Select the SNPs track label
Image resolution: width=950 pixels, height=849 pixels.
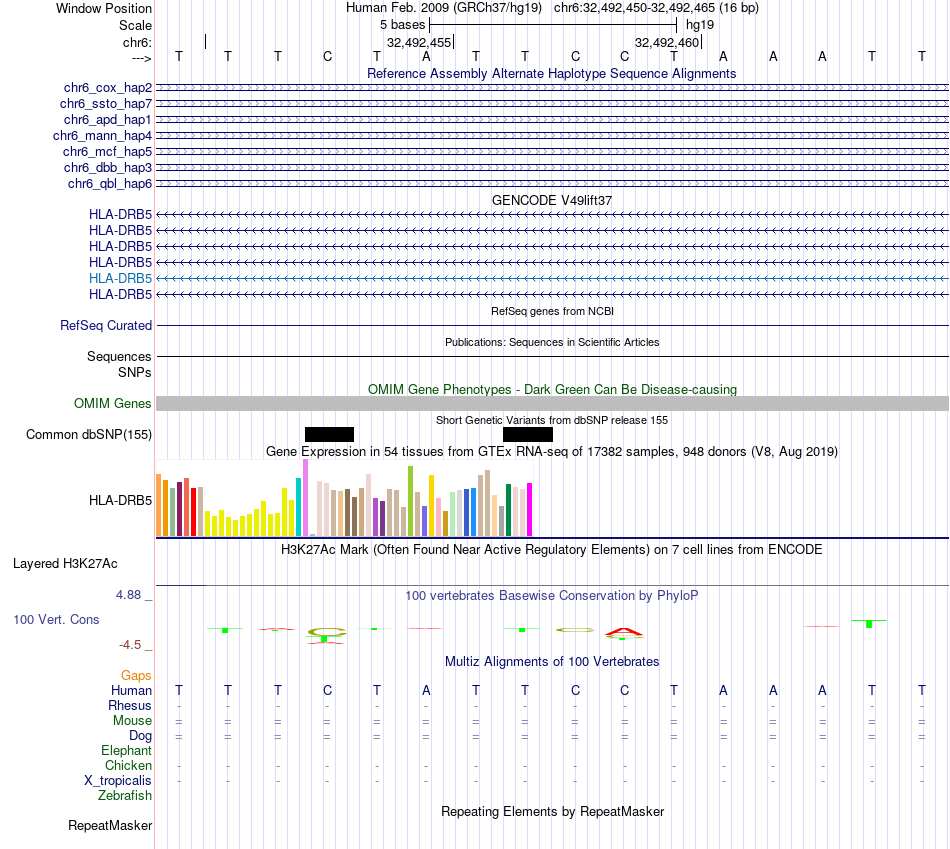(x=135, y=372)
